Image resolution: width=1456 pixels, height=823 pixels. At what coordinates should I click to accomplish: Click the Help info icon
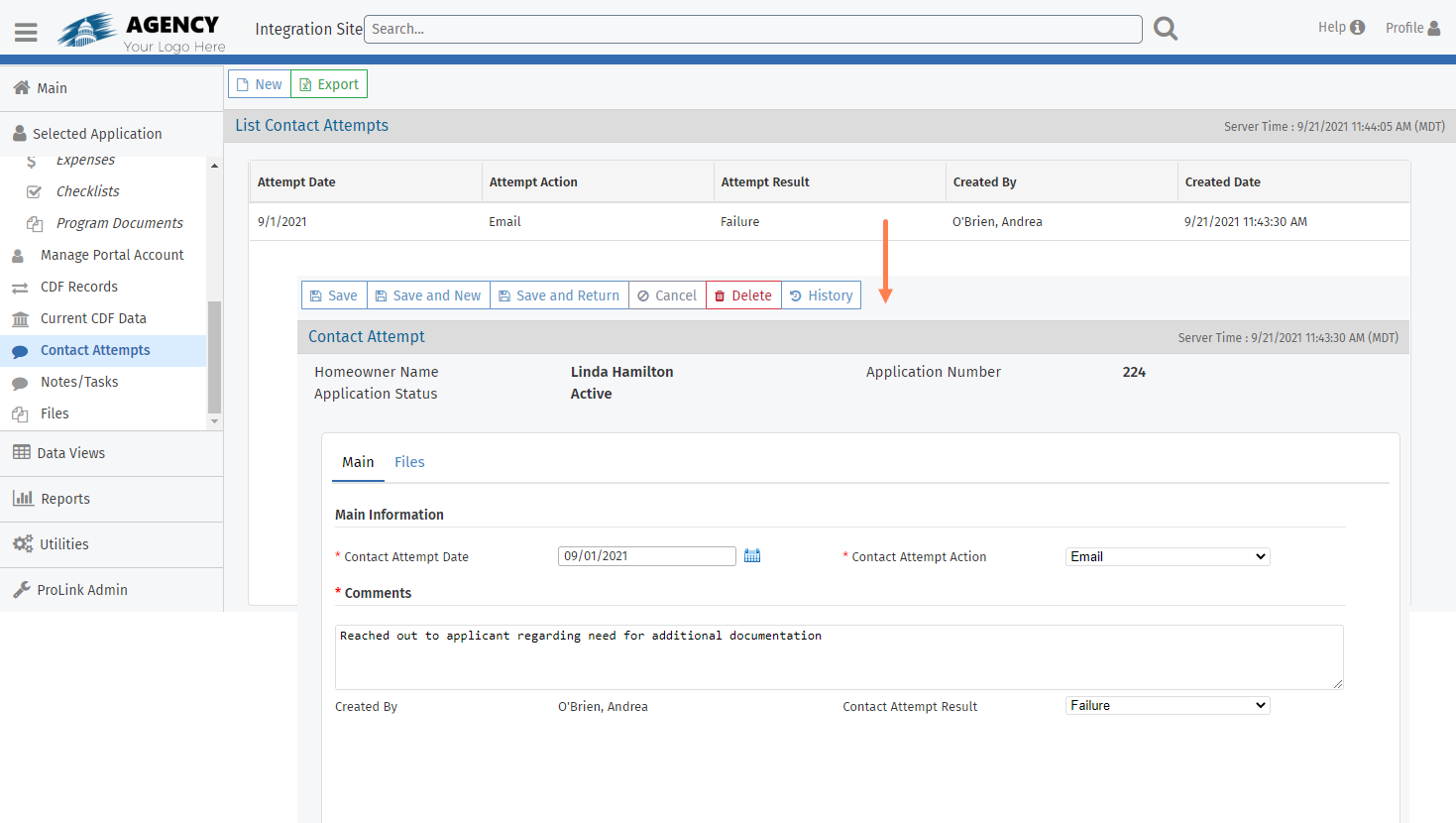click(1357, 28)
